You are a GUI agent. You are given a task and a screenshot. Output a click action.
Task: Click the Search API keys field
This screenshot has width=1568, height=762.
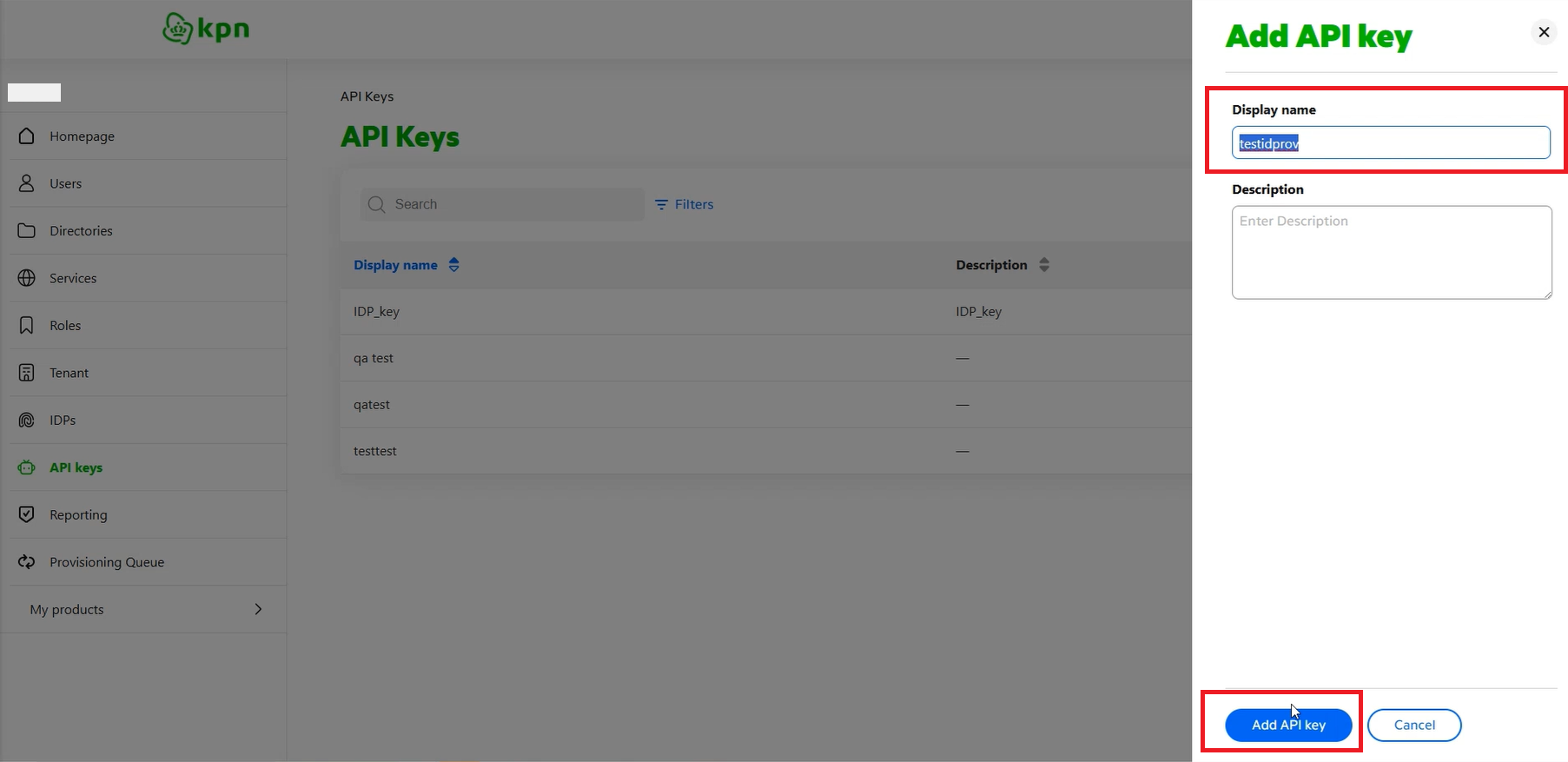tap(502, 204)
